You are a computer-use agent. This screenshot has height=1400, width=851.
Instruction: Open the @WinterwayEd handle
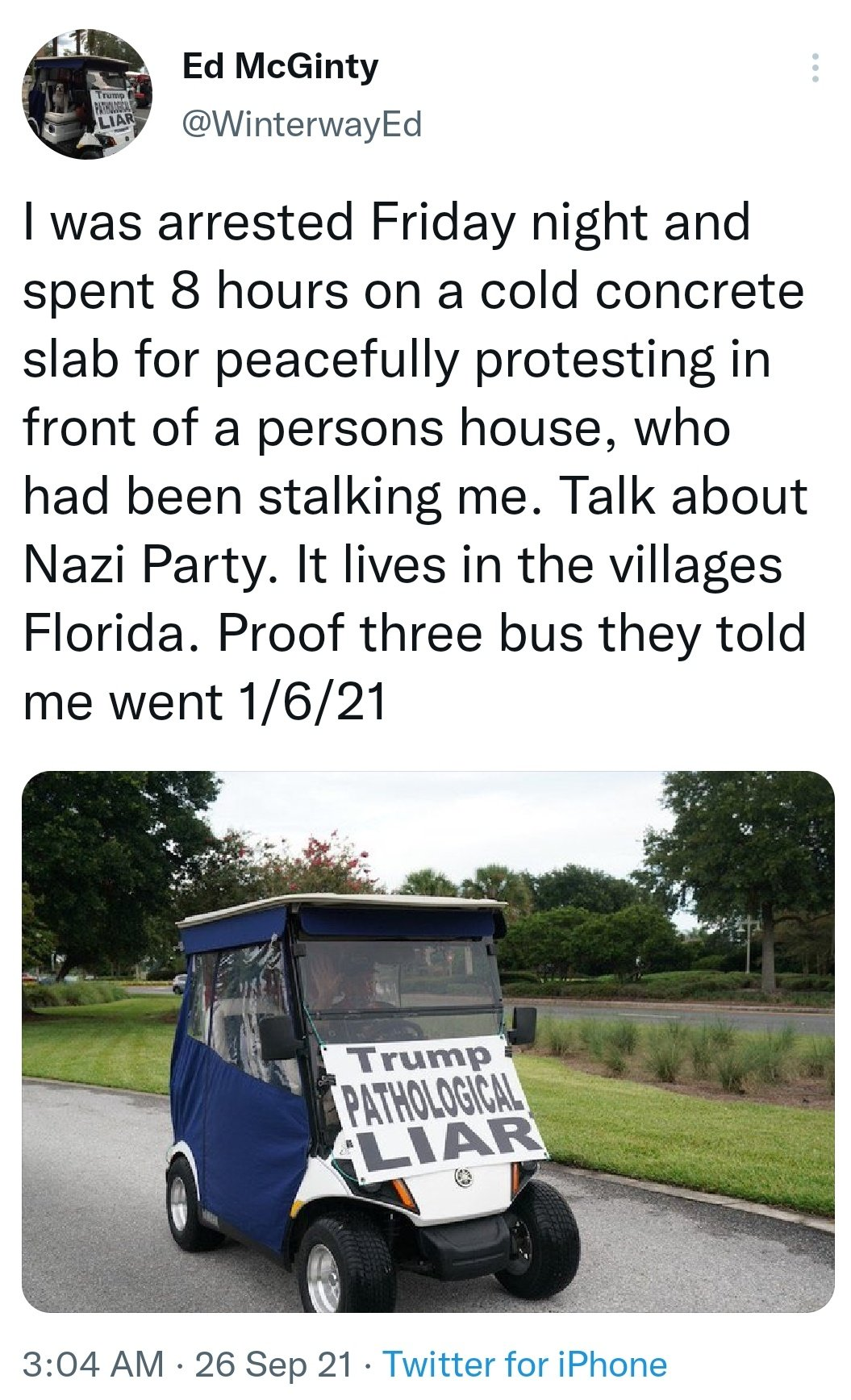[302, 124]
